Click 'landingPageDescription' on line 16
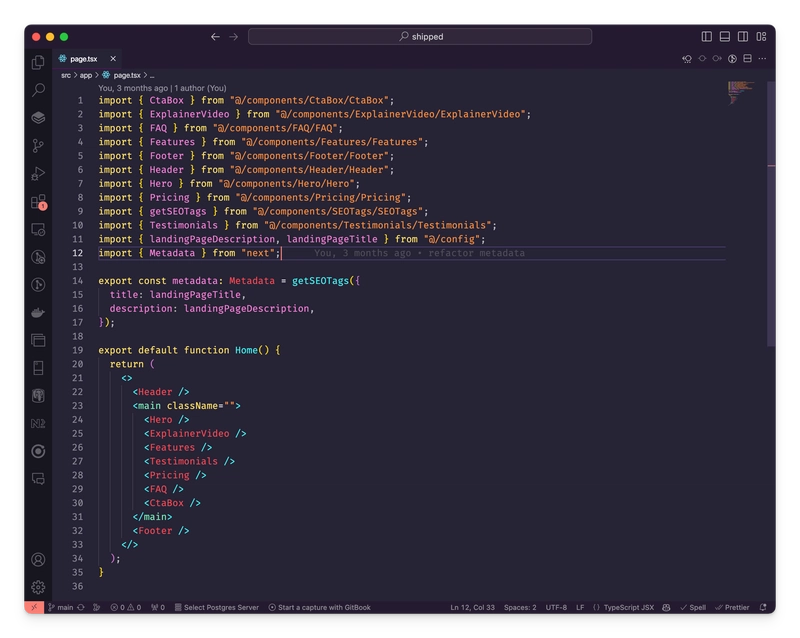 point(246,309)
